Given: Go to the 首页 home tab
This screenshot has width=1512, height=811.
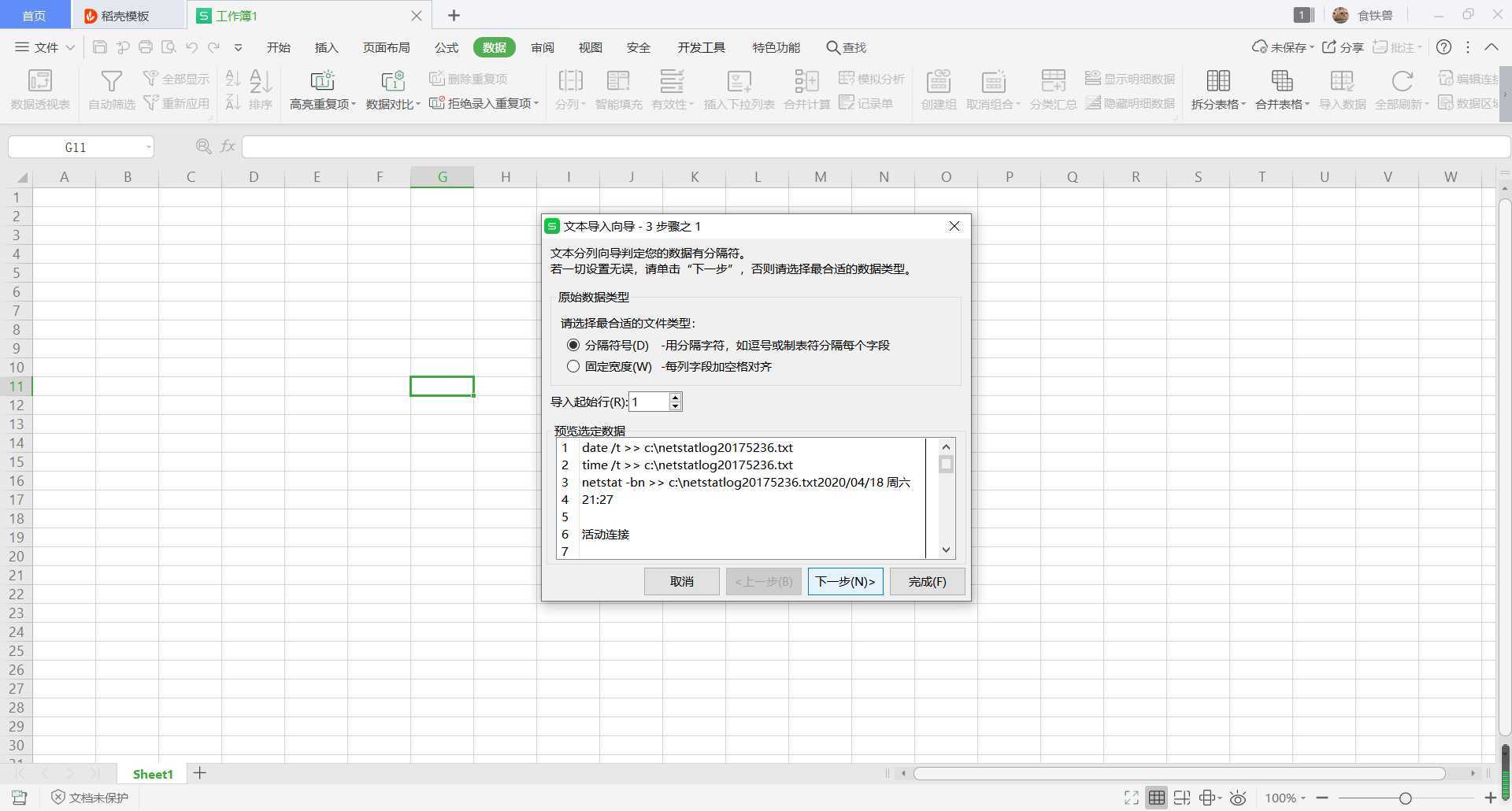Looking at the screenshot, I should tap(34, 15).
